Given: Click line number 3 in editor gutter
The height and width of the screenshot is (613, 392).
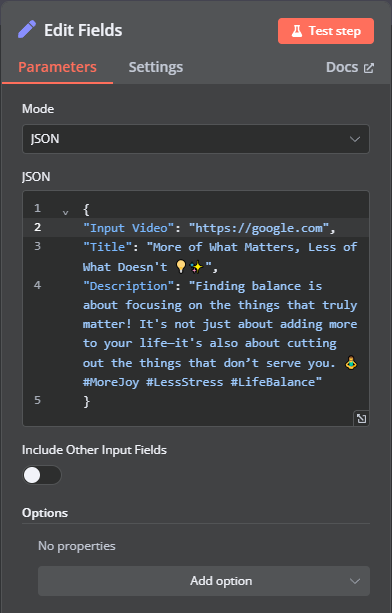Looking at the screenshot, I should click(x=38, y=246).
